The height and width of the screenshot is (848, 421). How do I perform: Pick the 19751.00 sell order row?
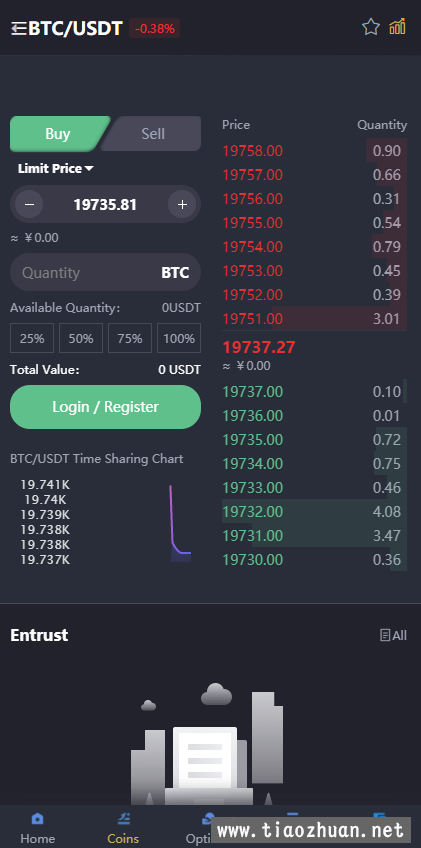point(314,319)
